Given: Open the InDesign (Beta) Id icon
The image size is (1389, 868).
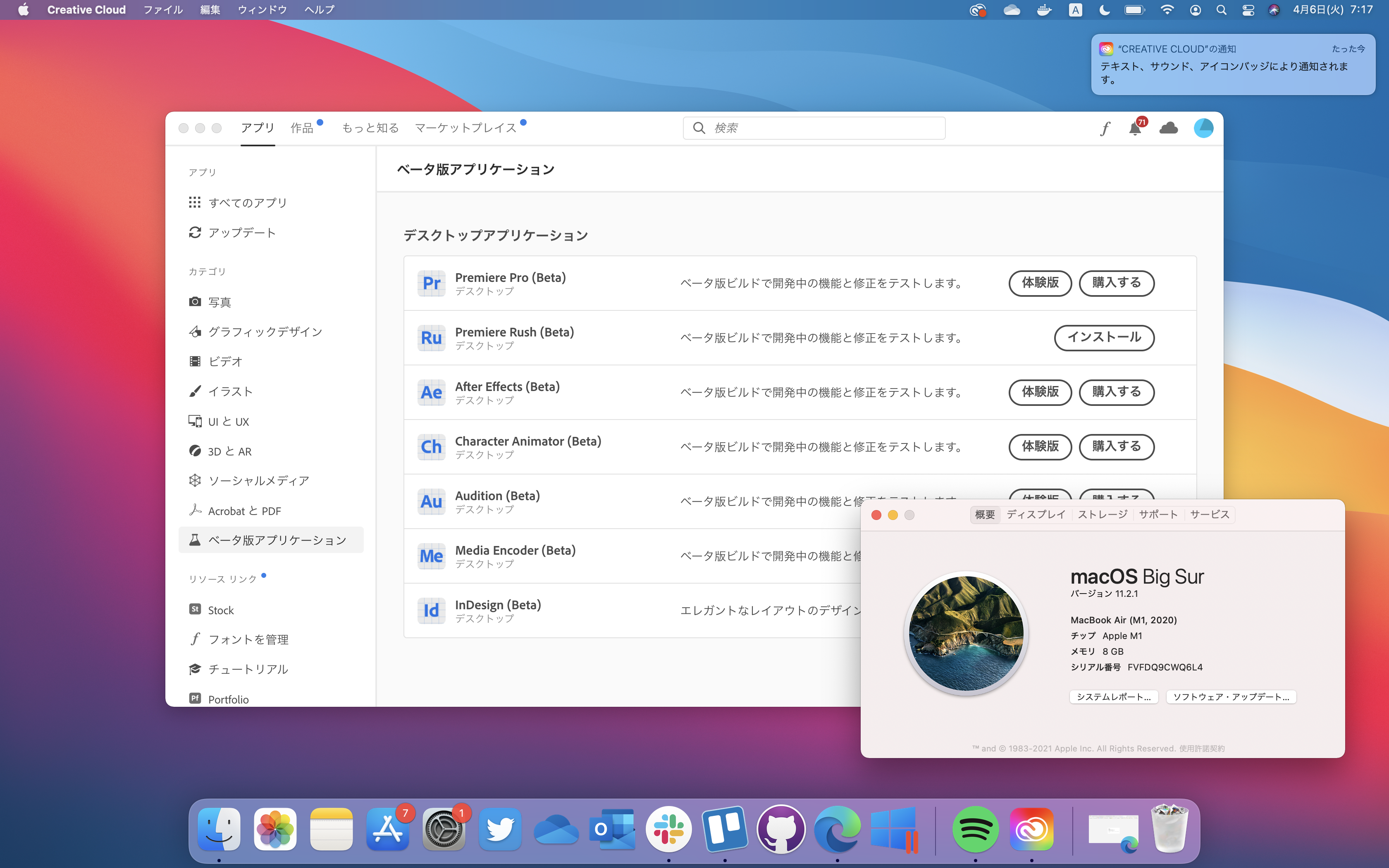Looking at the screenshot, I should point(431,610).
